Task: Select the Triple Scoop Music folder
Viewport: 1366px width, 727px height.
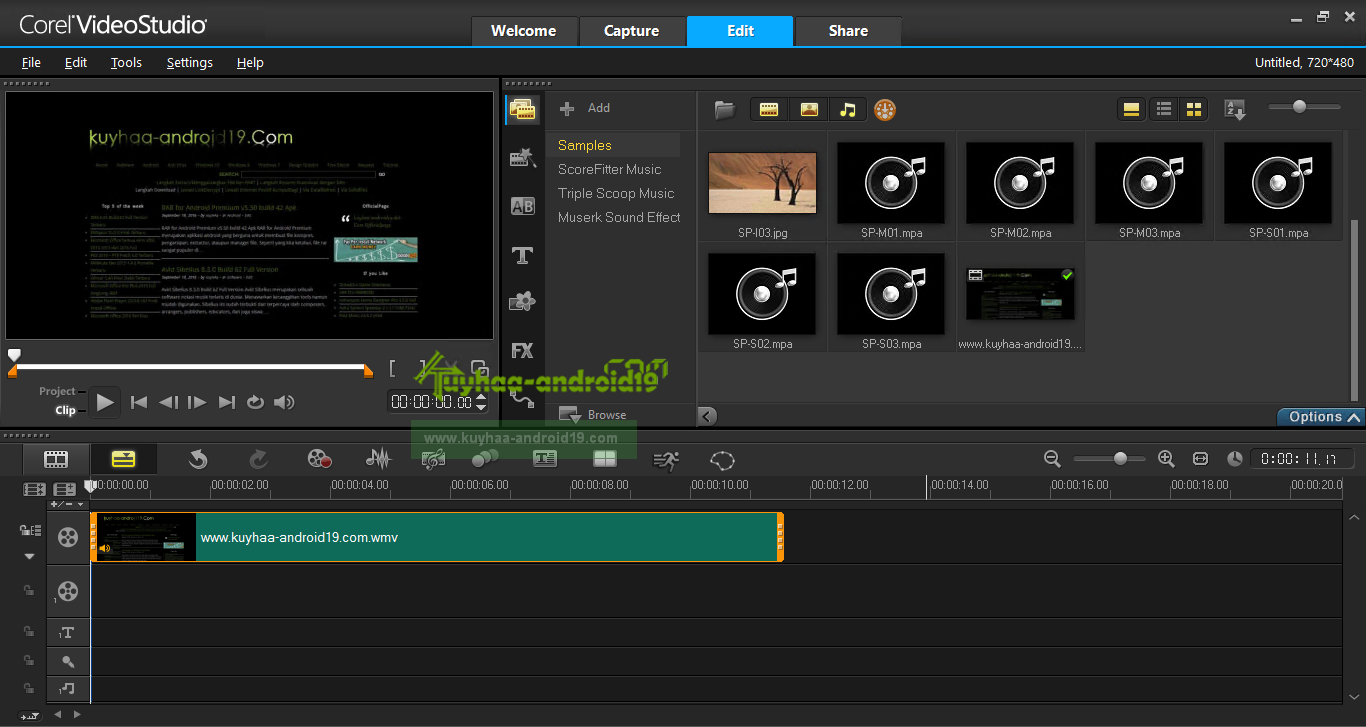Action: 616,193
